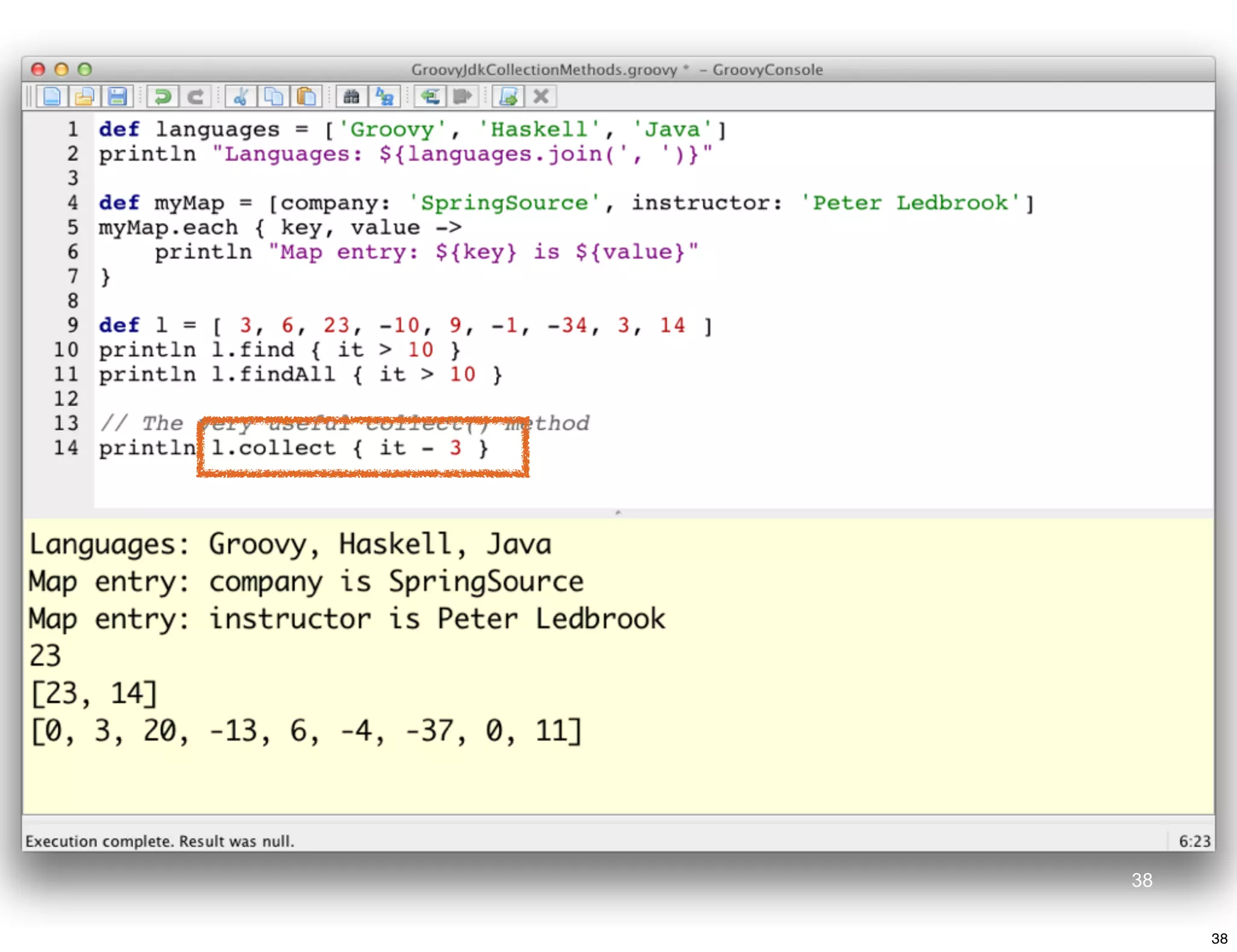Click the next history arrow icon
Viewport: 1237px width, 952px height.
(463, 97)
